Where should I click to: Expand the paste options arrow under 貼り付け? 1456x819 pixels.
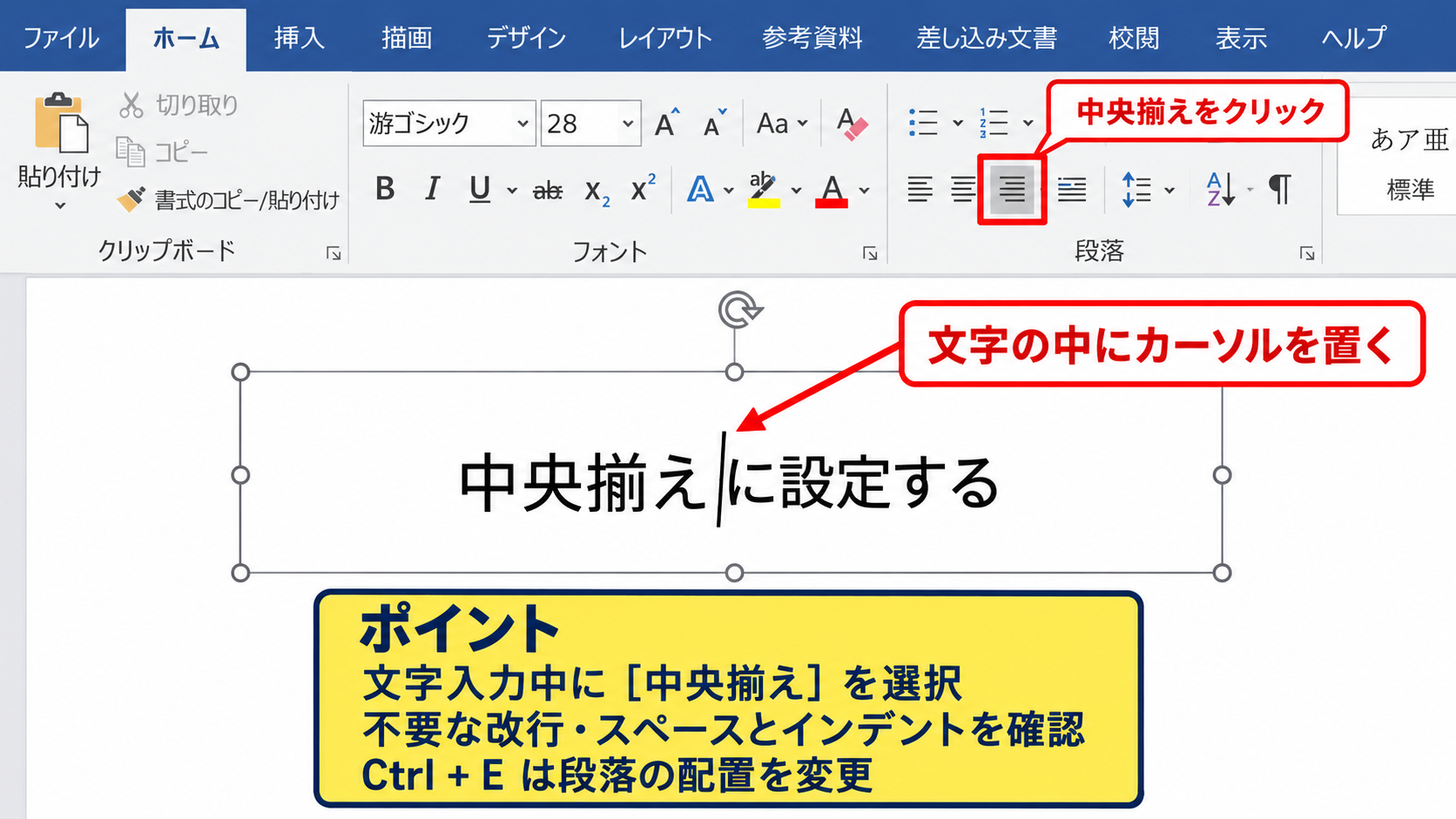(60, 206)
